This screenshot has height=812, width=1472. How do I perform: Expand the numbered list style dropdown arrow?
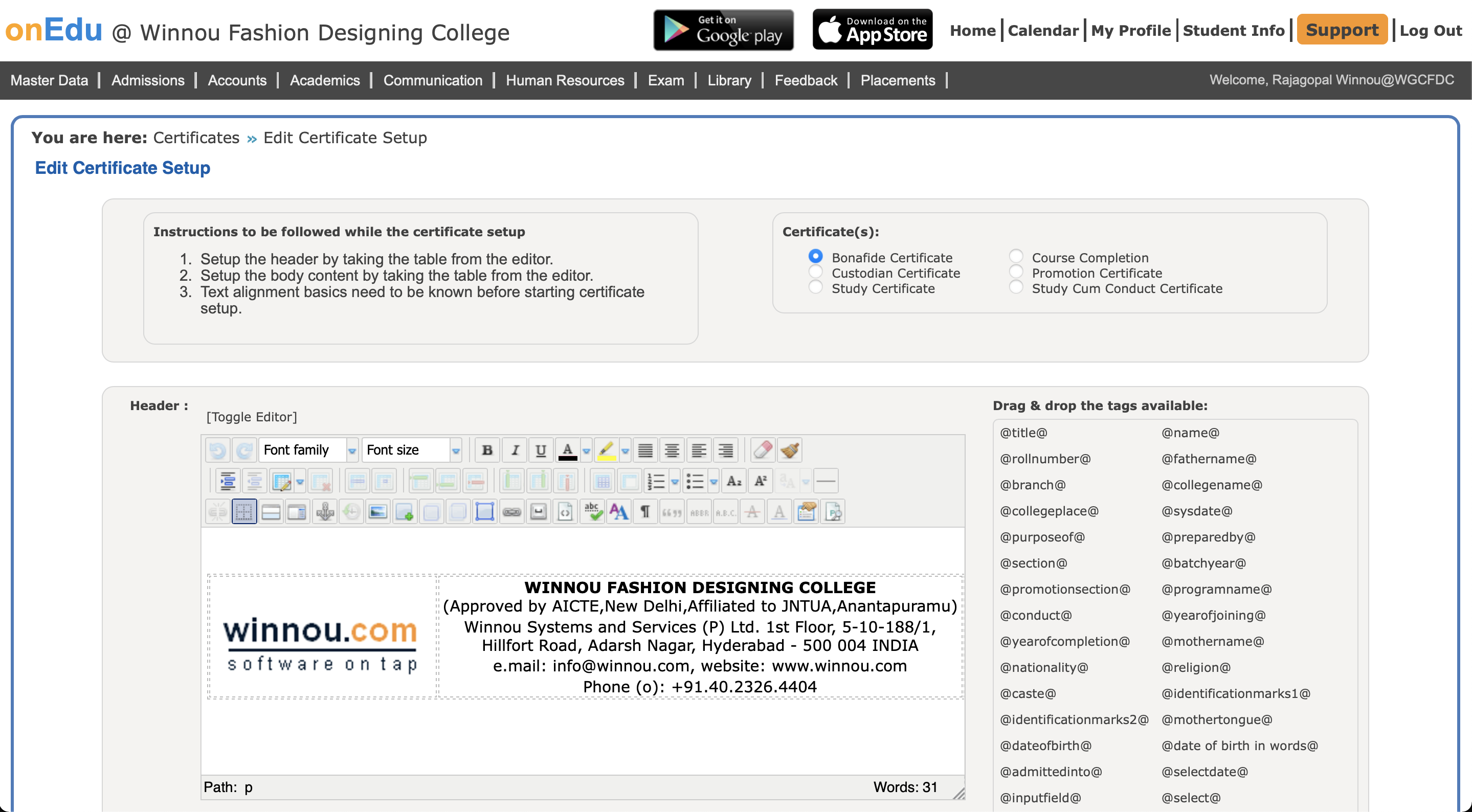tap(675, 481)
